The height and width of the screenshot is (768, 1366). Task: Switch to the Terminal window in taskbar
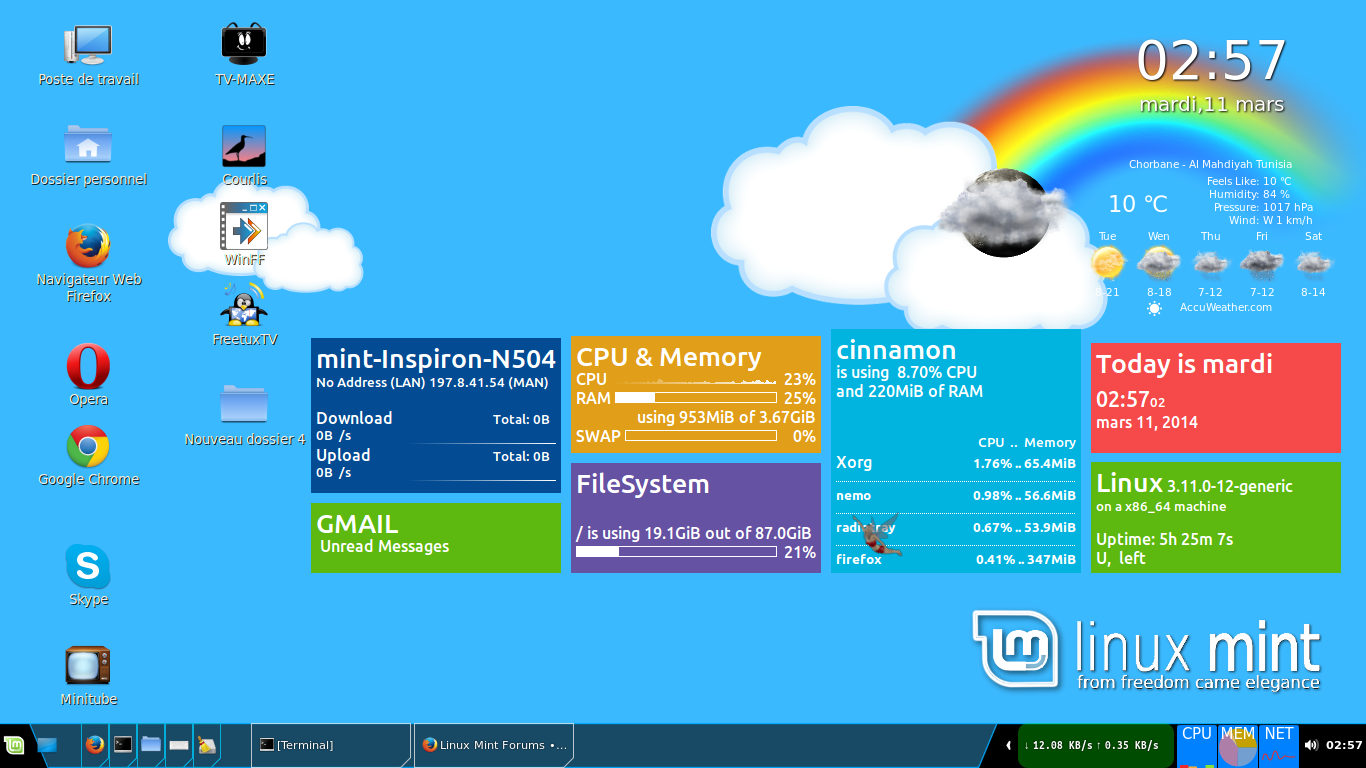(331, 745)
